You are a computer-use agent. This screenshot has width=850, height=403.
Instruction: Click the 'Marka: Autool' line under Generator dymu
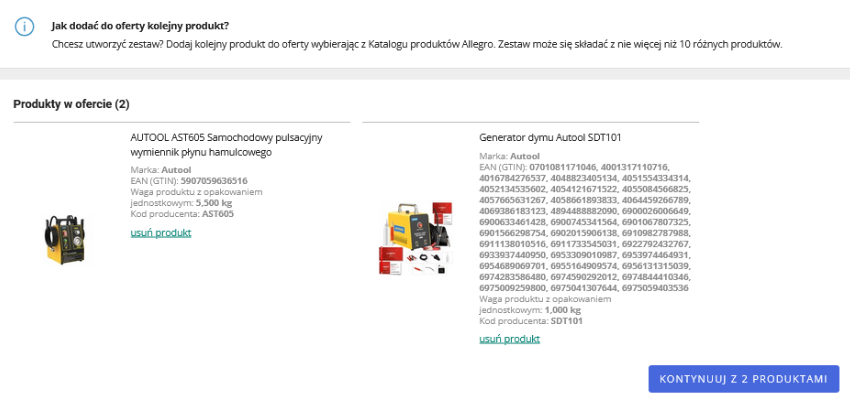(x=510, y=156)
